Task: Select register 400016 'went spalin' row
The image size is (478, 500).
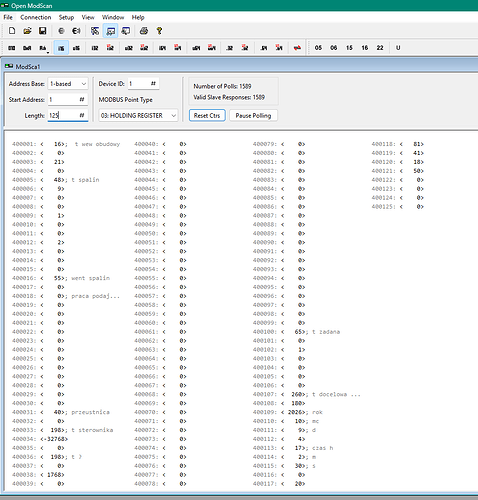Action: click(x=61, y=278)
